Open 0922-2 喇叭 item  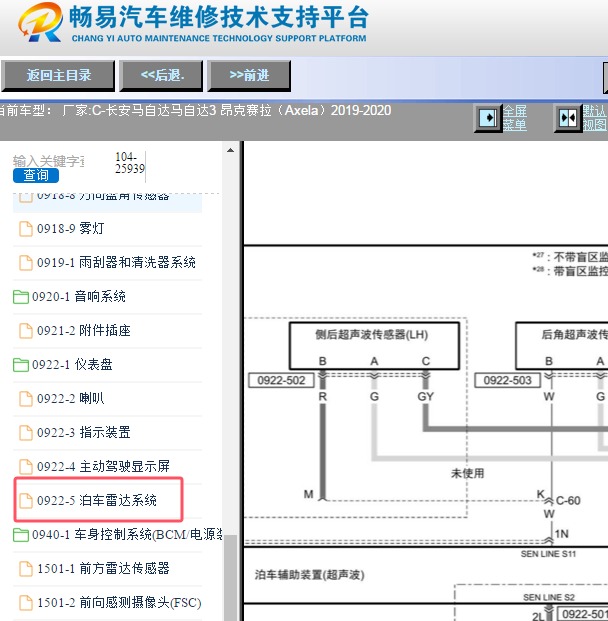pyautogui.click(x=71, y=398)
